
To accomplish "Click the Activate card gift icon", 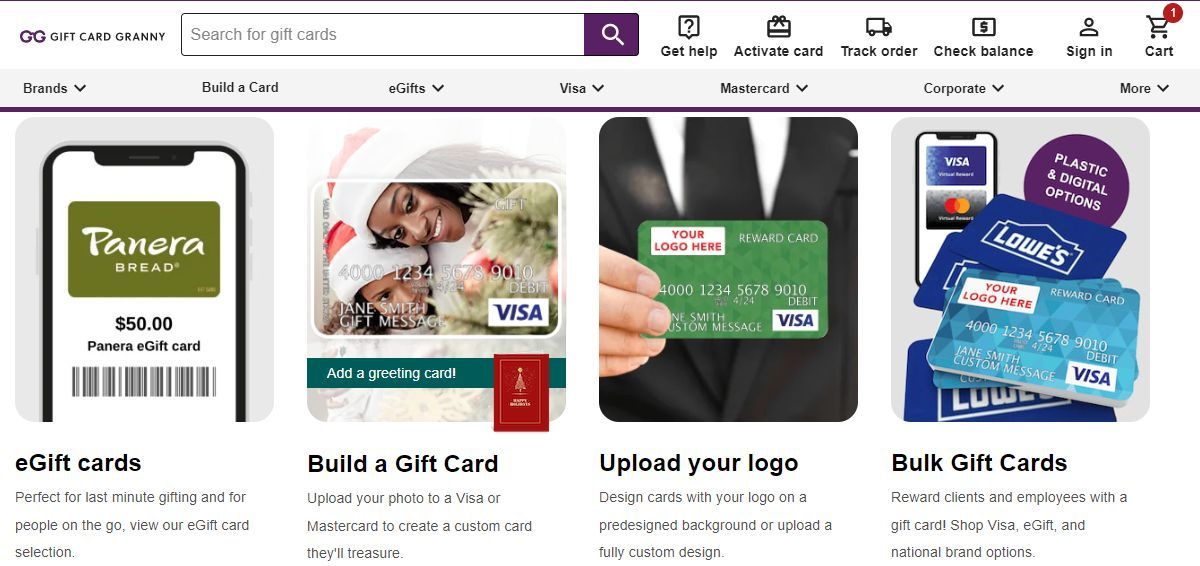I will pyautogui.click(x=778, y=27).
